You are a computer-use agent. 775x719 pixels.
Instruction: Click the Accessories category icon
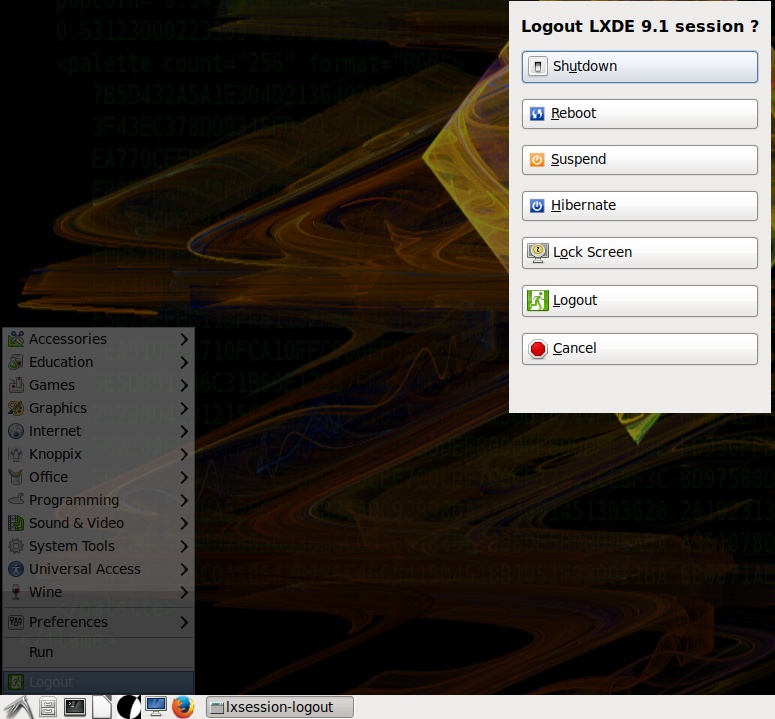coord(16,339)
